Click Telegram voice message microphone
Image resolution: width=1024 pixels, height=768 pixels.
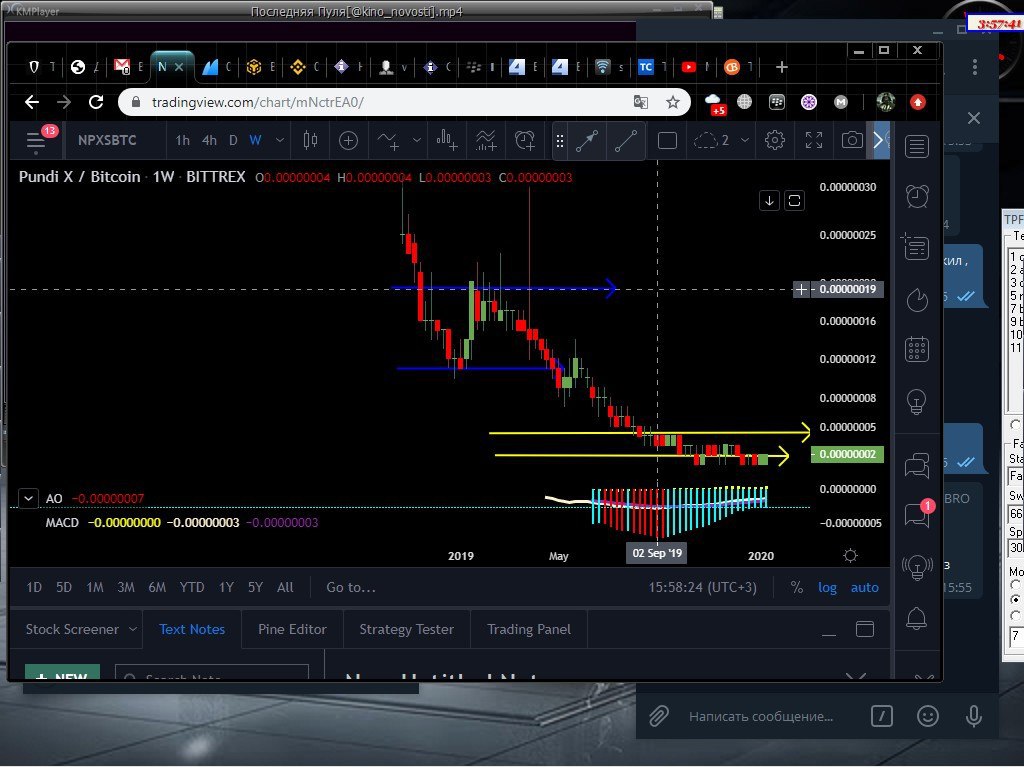coord(974,716)
